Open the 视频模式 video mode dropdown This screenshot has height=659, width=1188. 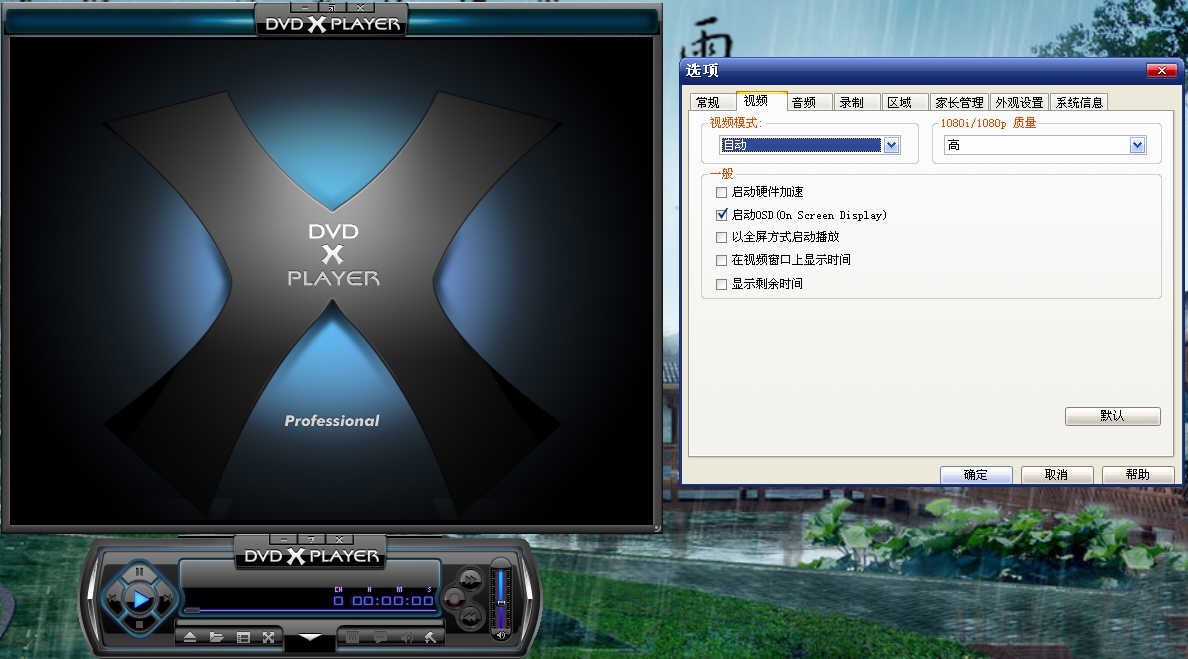(x=890, y=144)
